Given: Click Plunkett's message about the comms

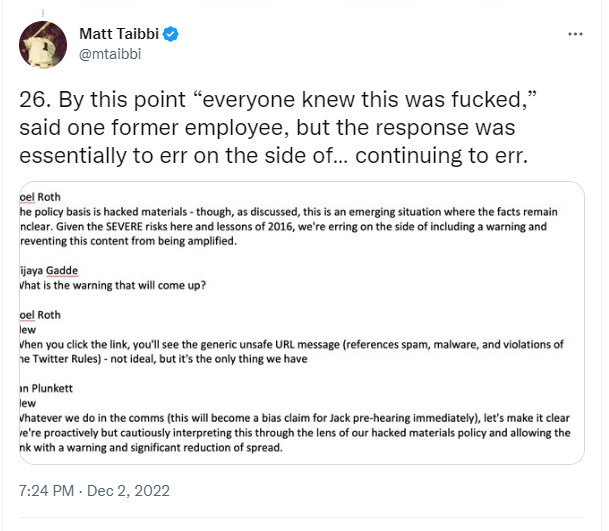Looking at the screenshot, I should (295, 433).
